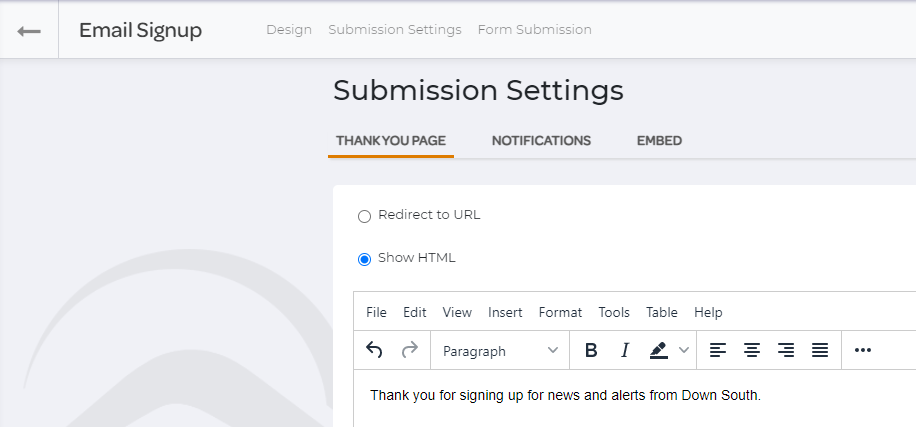The image size is (916, 427).
Task: Show more toolbar options ellipsis
Action: pyautogui.click(x=863, y=350)
